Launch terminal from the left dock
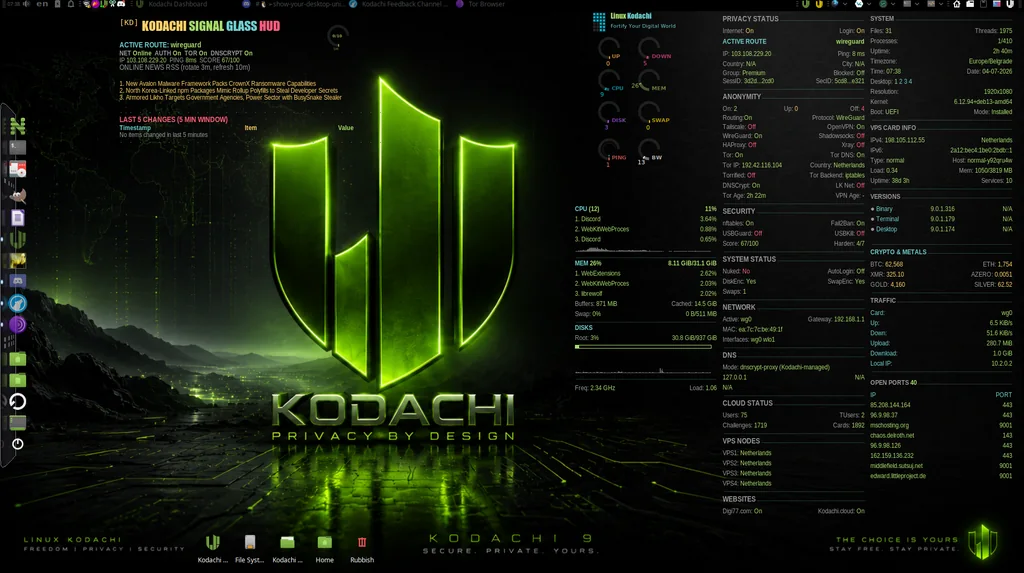 pos(18,147)
